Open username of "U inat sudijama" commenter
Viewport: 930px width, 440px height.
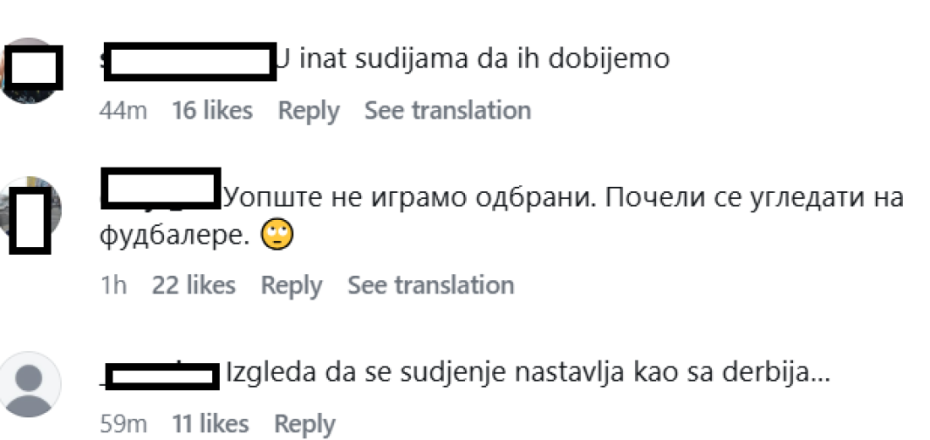pyautogui.click(x=188, y=59)
